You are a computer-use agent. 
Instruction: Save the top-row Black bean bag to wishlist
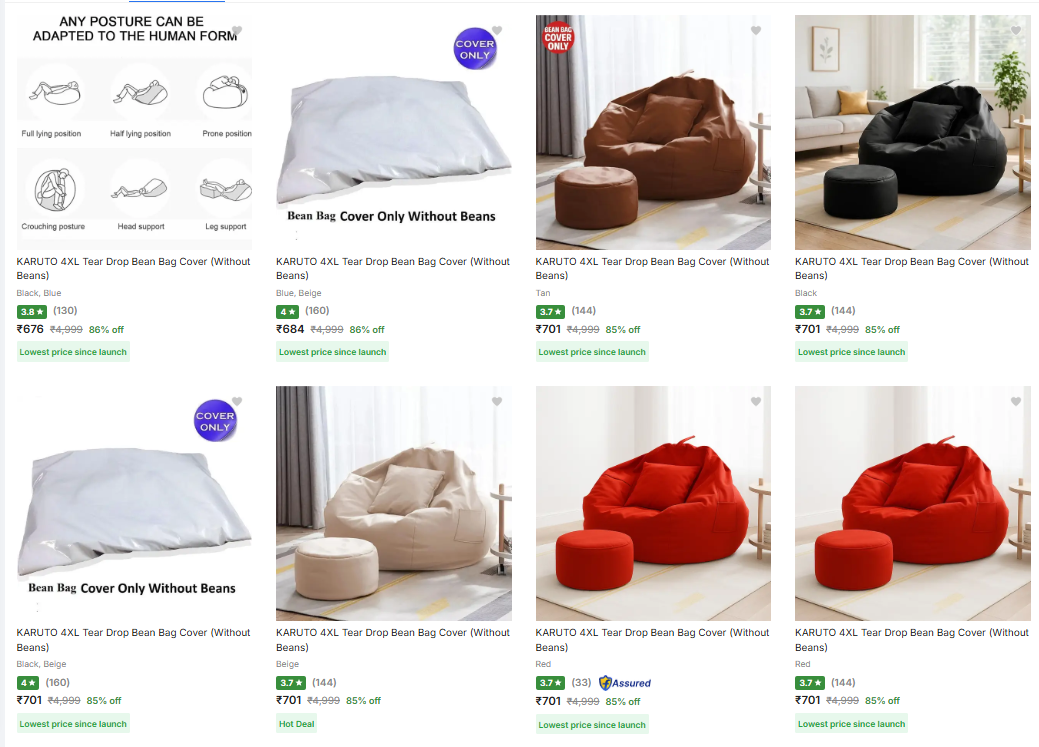click(x=1016, y=31)
